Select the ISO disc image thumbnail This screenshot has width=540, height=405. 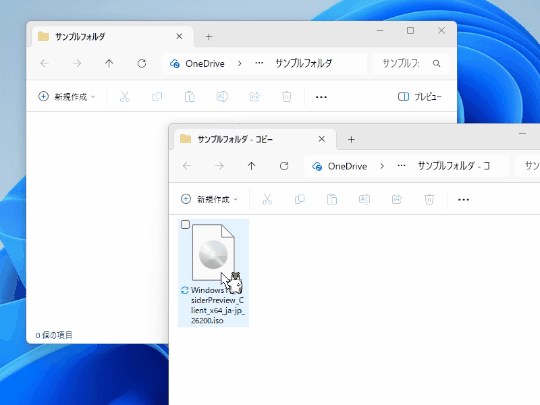pyautogui.click(x=213, y=252)
